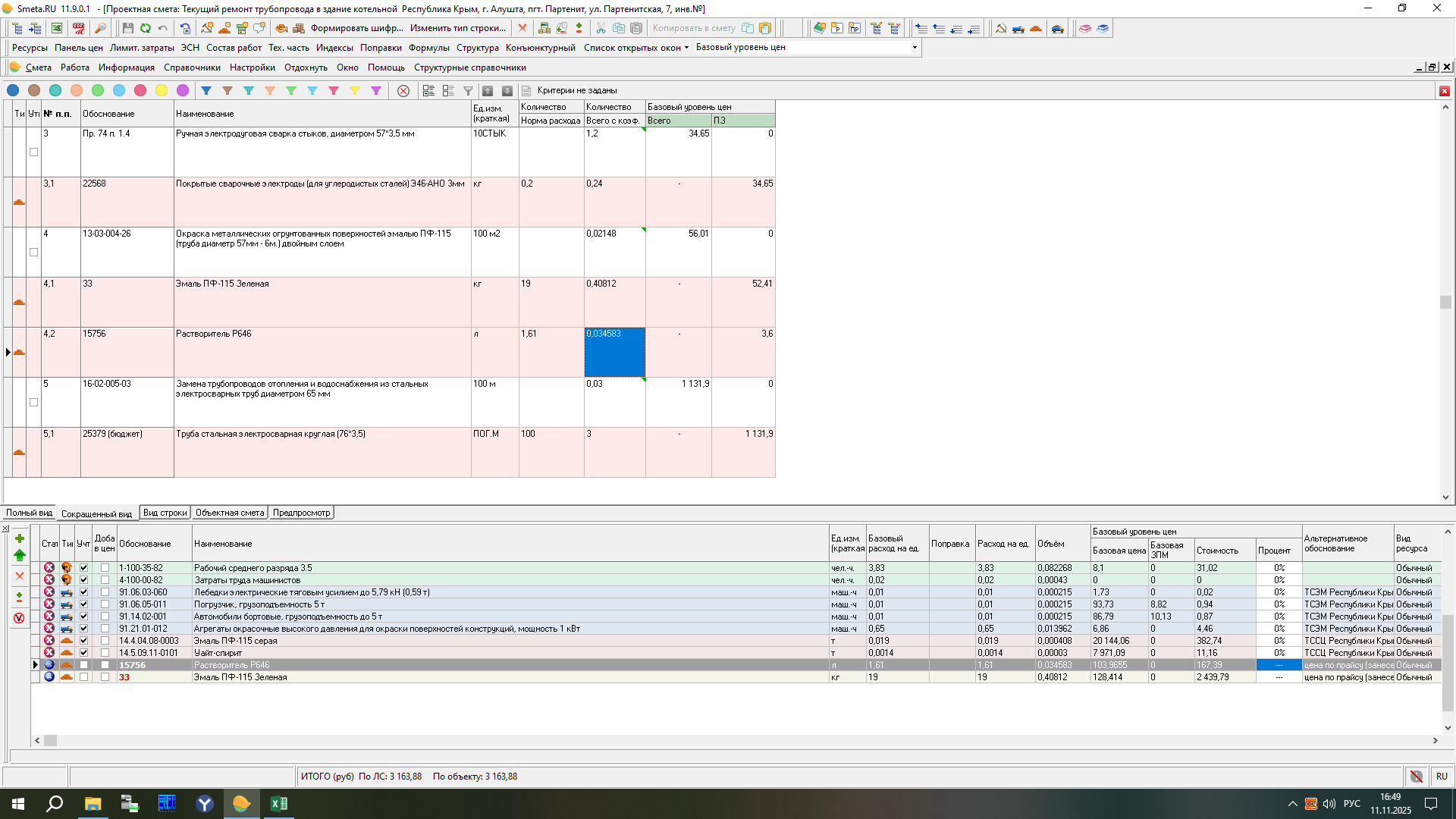Open the Справочники menu
Viewport: 1456px width, 819px height.
click(192, 67)
